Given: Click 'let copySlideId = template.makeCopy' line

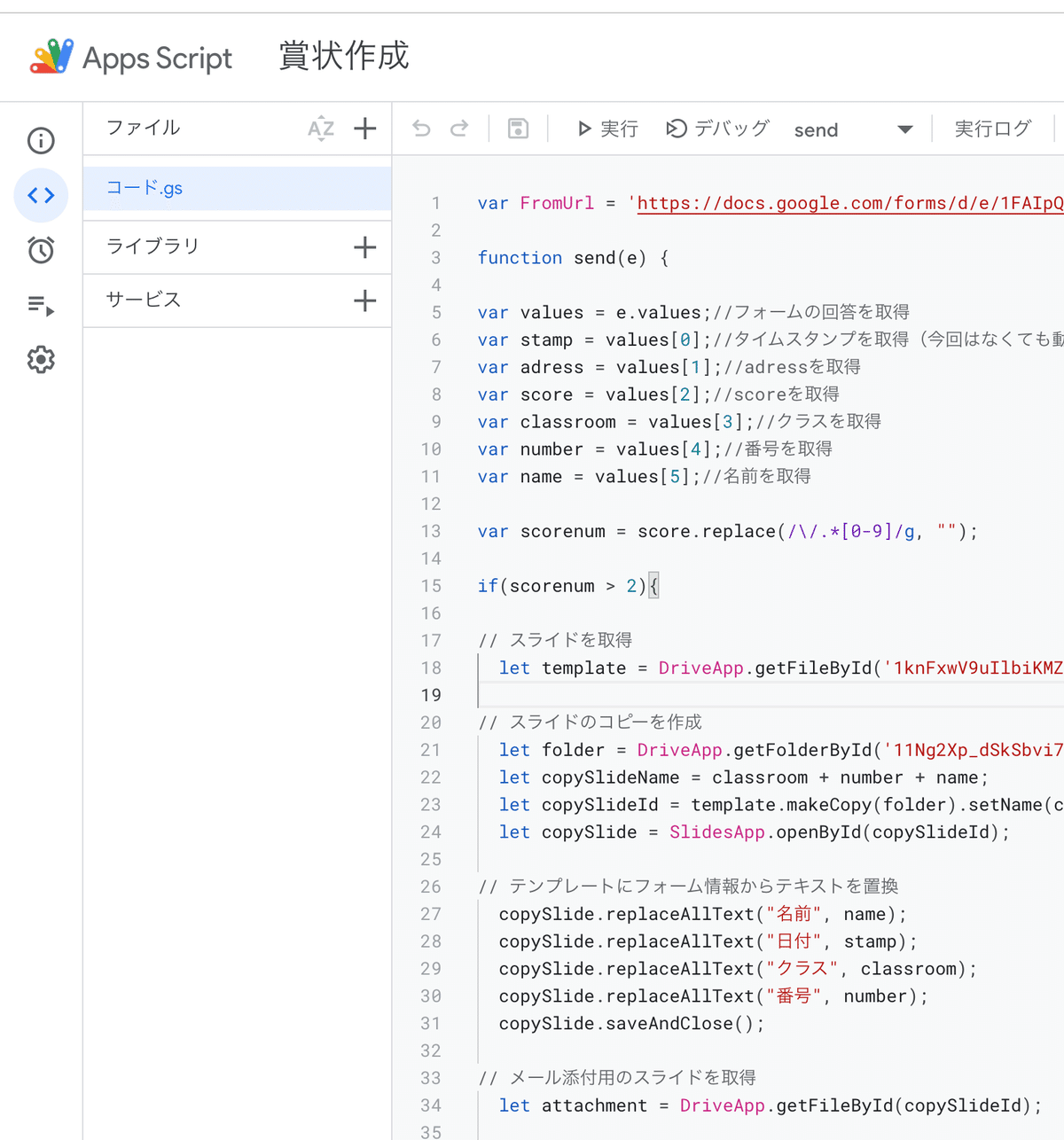Looking at the screenshot, I should coord(780,806).
